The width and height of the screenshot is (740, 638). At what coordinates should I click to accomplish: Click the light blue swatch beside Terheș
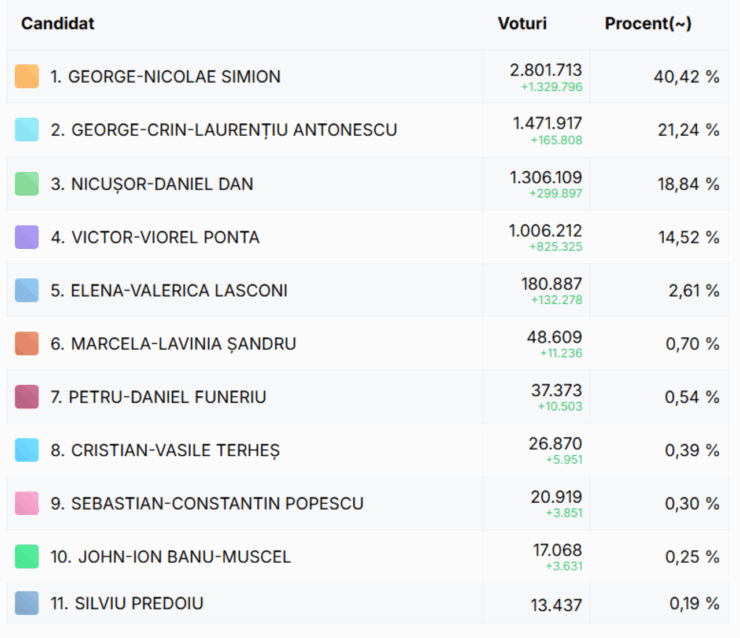pyautogui.click(x=27, y=450)
